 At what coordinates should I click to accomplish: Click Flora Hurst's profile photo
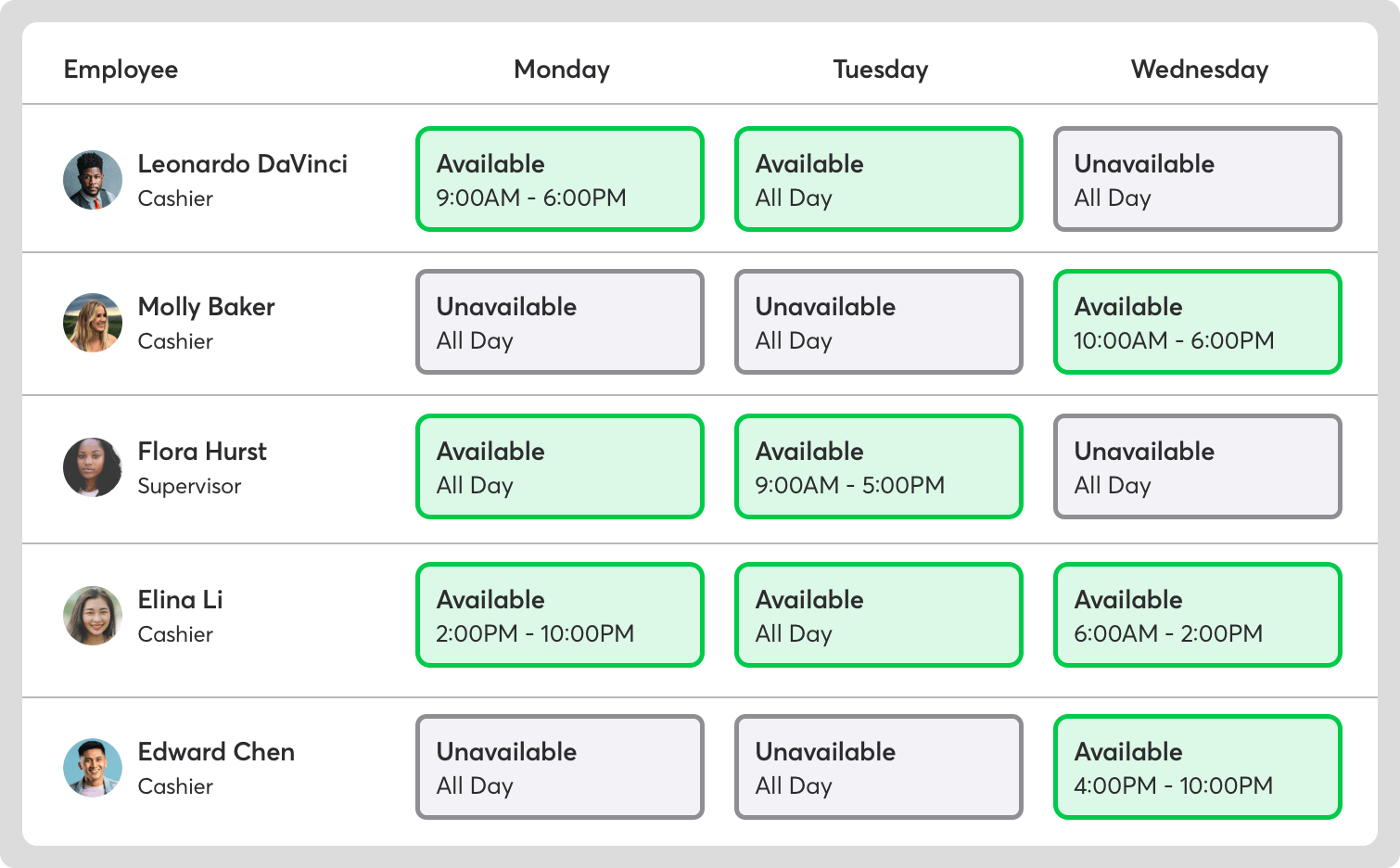[93, 467]
